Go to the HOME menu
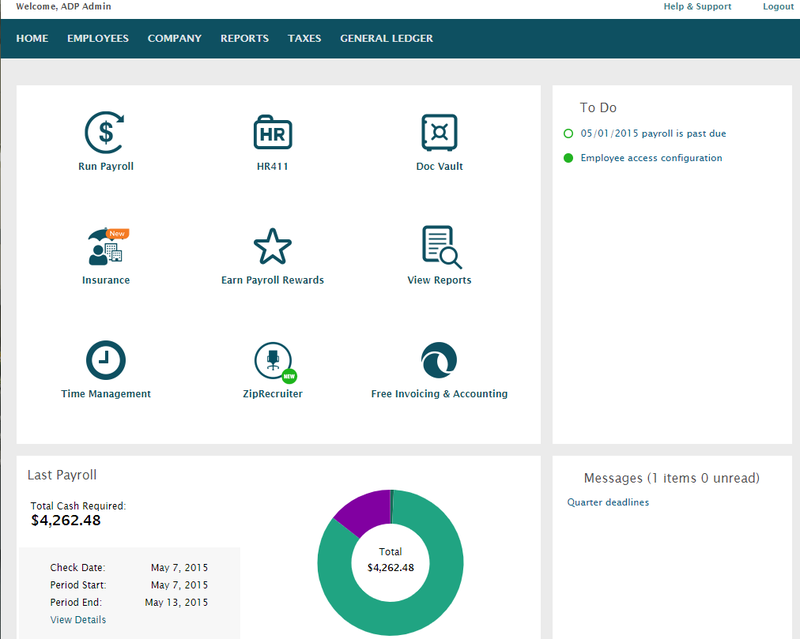The height and width of the screenshot is (639, 800). (x=32, y=38)
